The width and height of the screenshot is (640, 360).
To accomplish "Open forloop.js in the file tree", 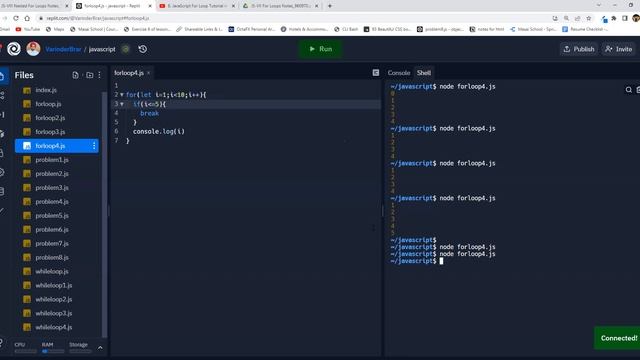I will coord(57,104).
